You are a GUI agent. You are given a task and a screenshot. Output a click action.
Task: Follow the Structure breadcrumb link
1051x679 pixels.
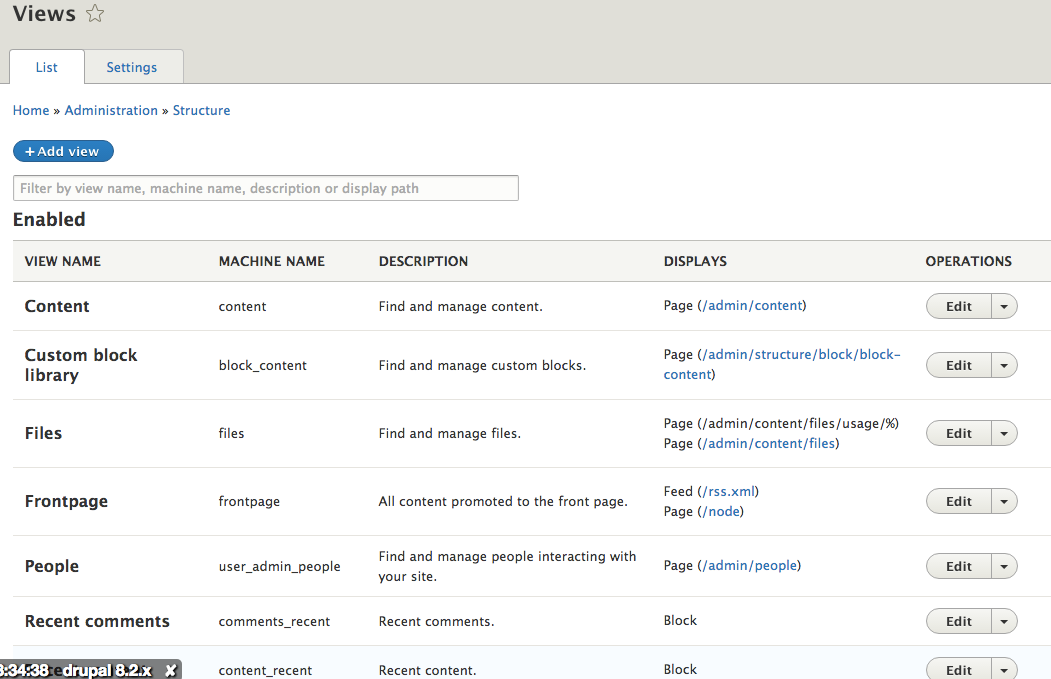tap(201, 110)
